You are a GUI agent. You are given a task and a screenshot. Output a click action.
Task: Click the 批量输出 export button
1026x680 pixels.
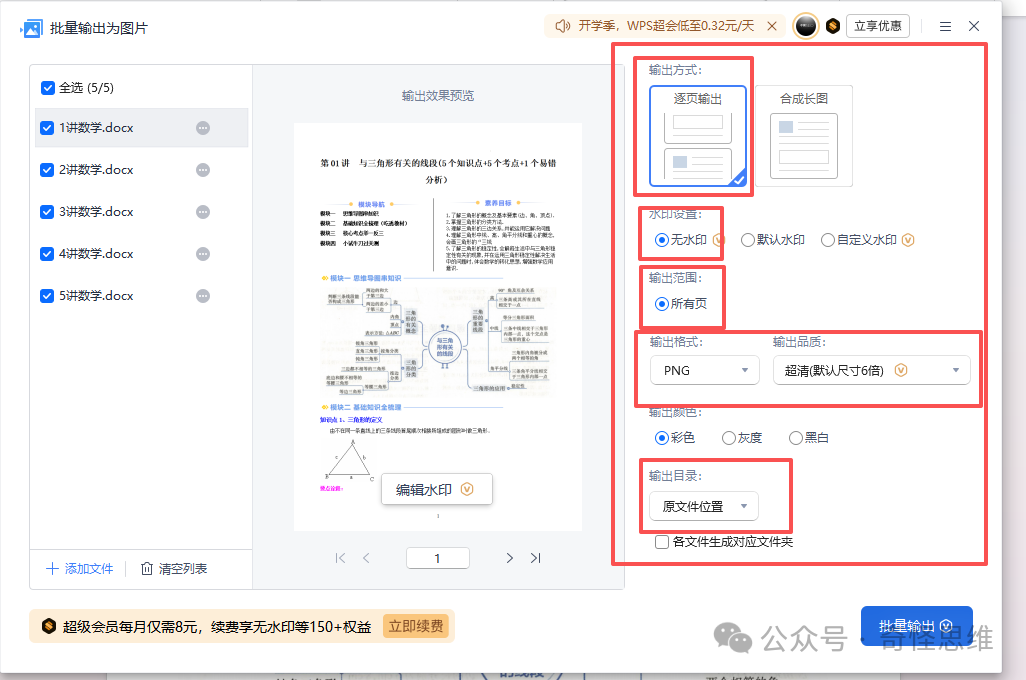[915, 625]
